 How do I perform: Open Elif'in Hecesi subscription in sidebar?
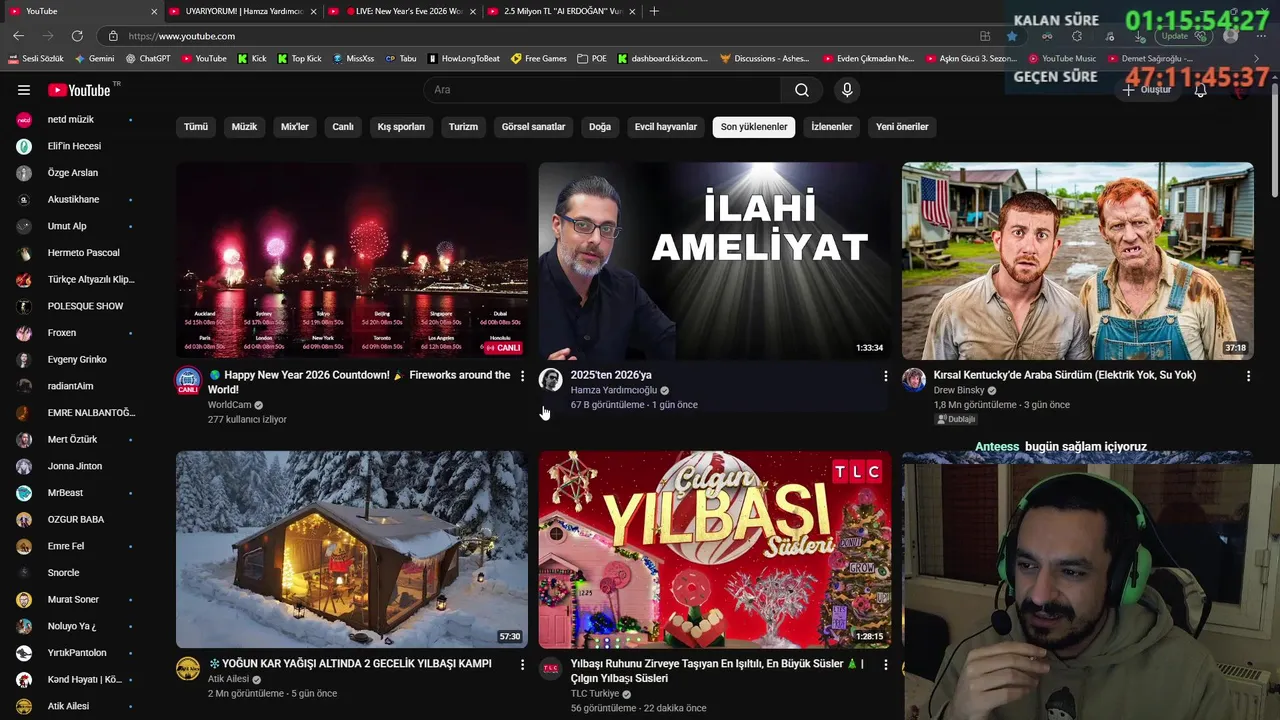75,146
